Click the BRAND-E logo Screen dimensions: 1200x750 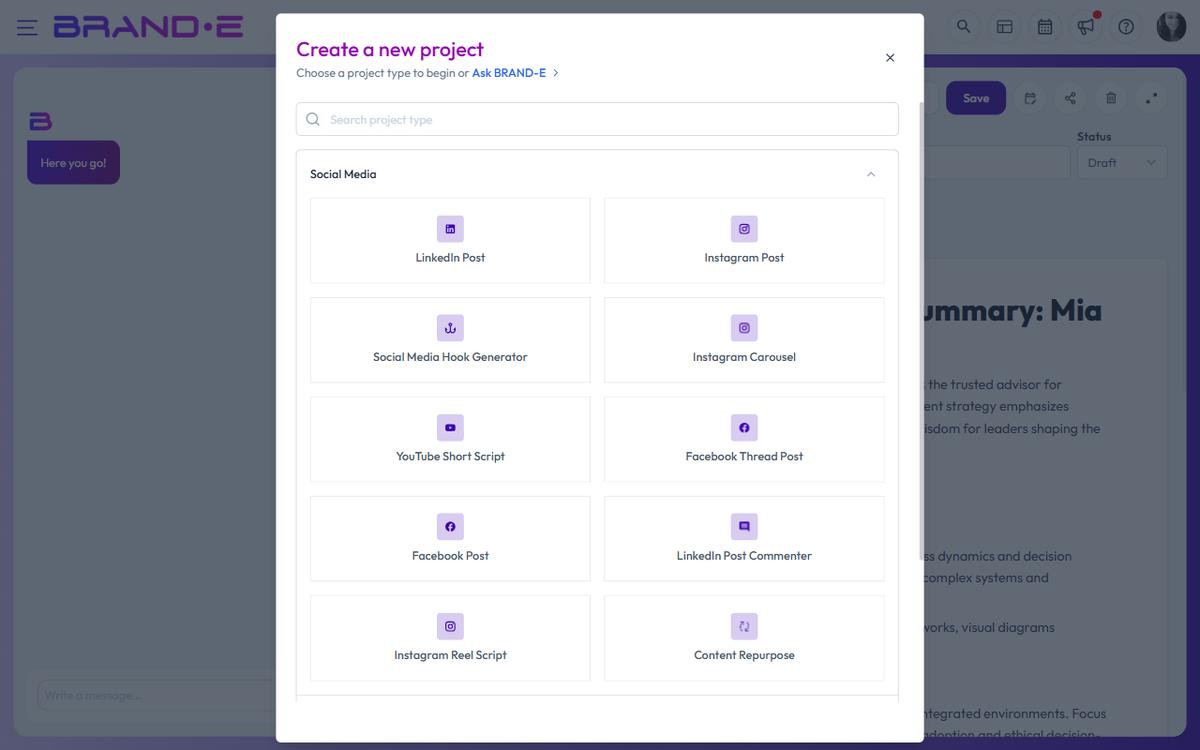[149, 27]
